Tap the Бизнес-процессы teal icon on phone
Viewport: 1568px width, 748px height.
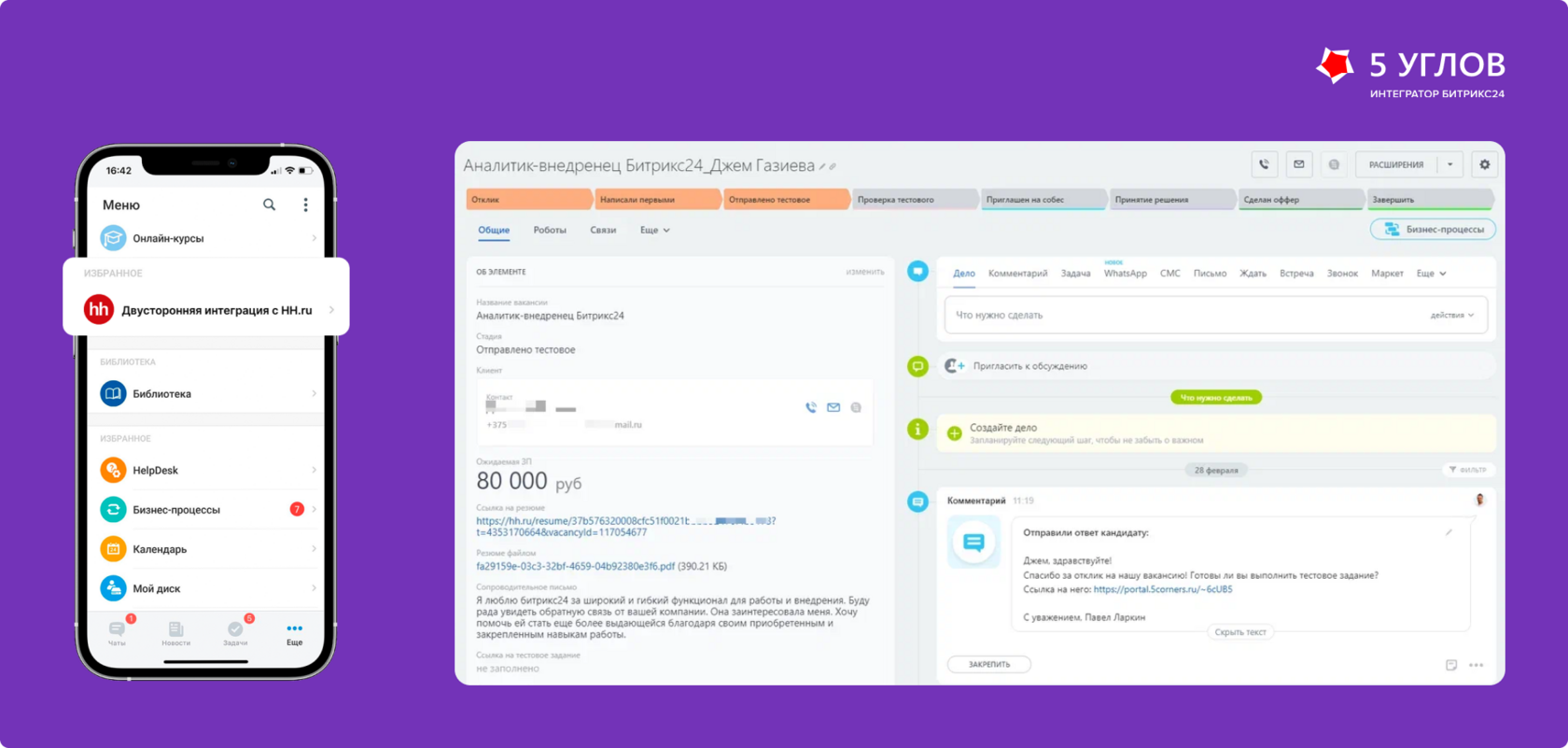point(113,509)
